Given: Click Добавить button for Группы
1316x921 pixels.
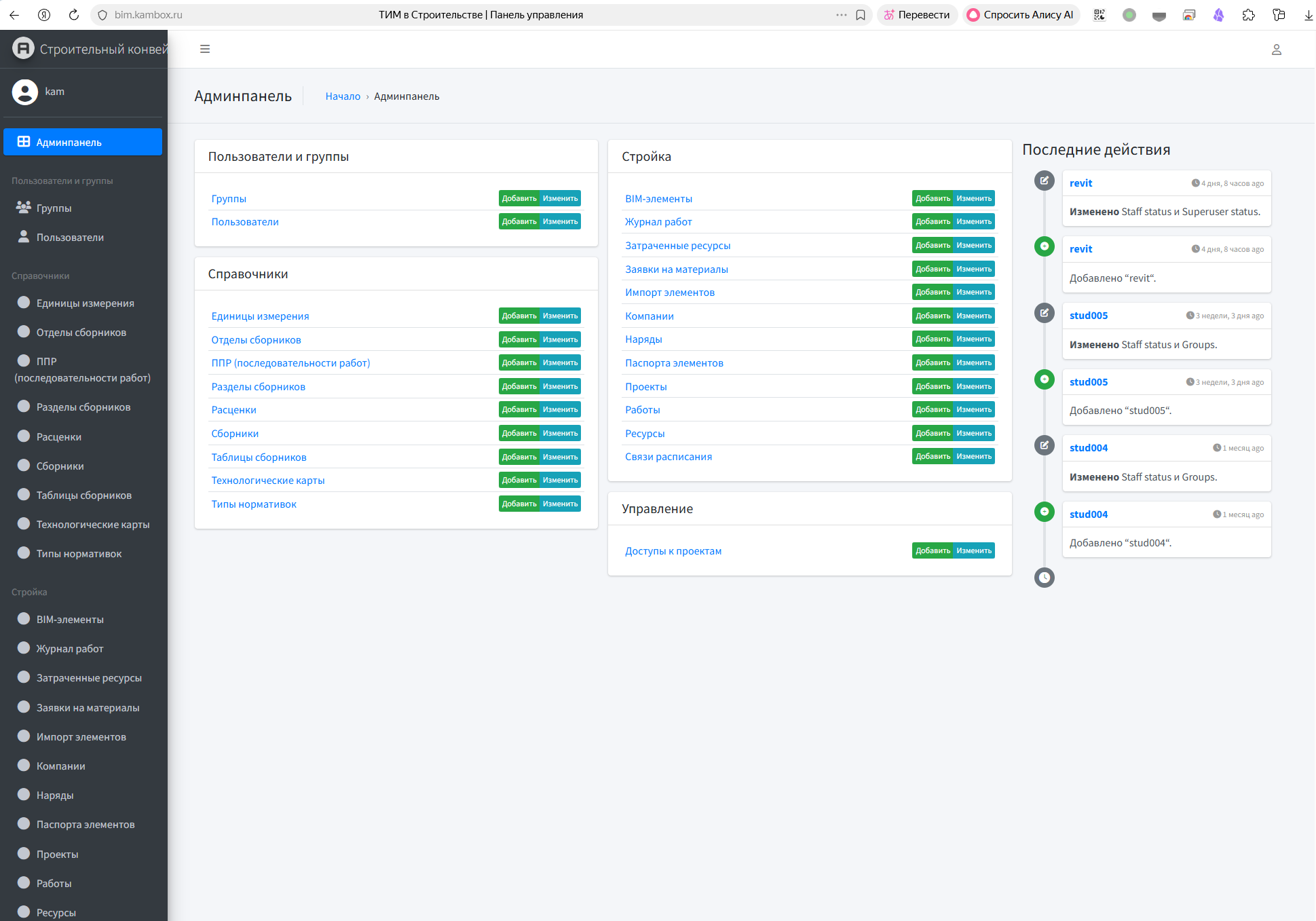Looking at the screenshot, I should point(519,198).
